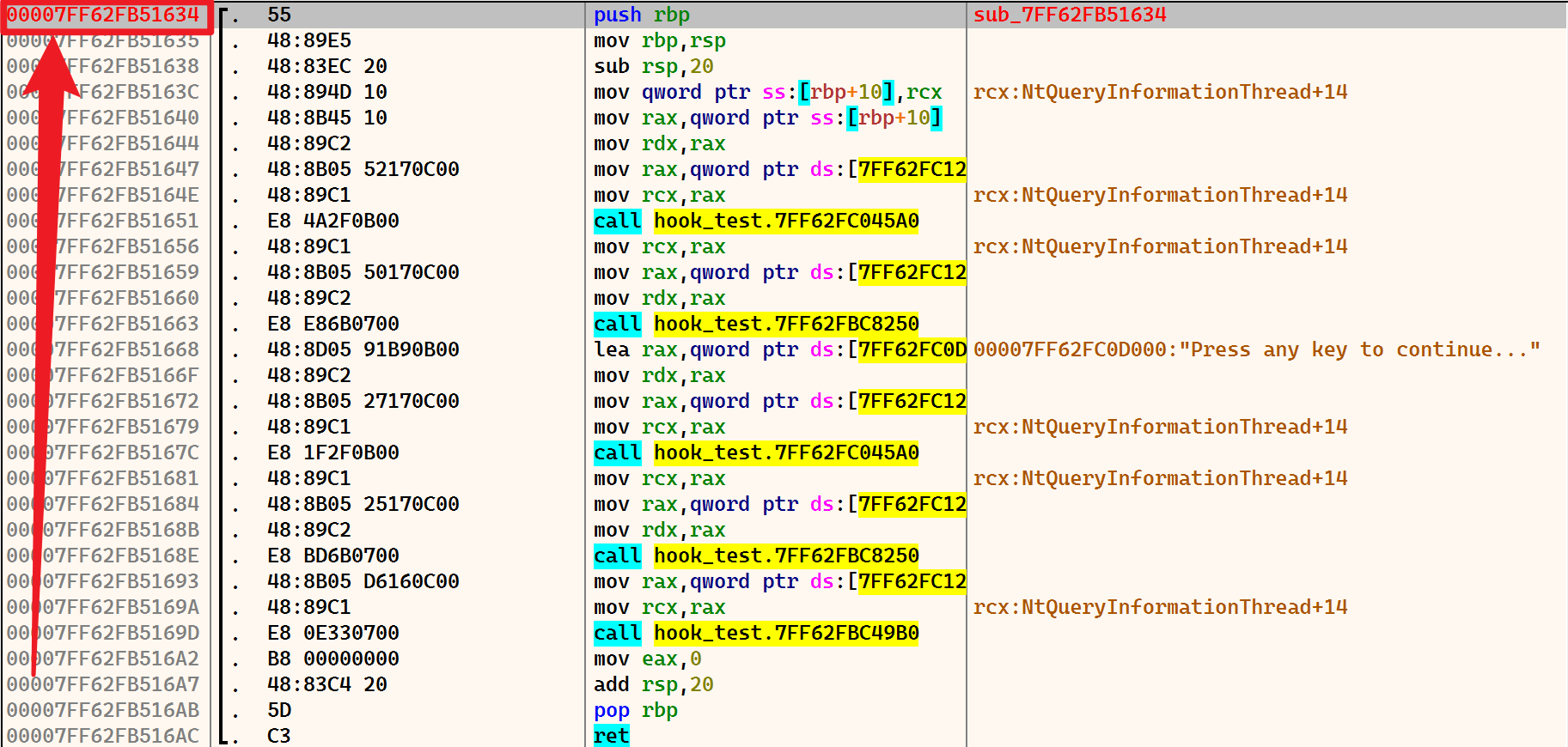Image resolution: width=1568 pixels, height=747 pixels.
Task: Select opcode bytes 48:8B05 25170C00
Action: [363, 505]
